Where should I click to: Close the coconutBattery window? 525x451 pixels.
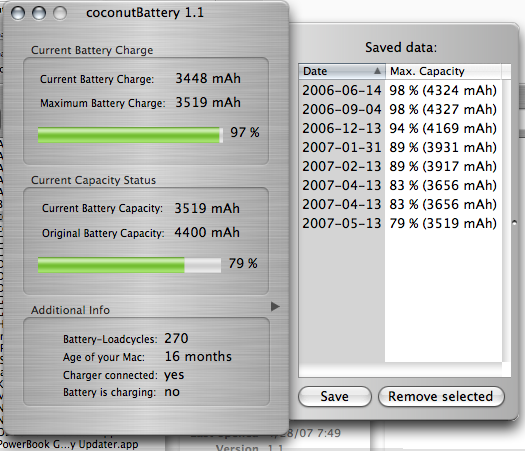click(x=18, y=13)
